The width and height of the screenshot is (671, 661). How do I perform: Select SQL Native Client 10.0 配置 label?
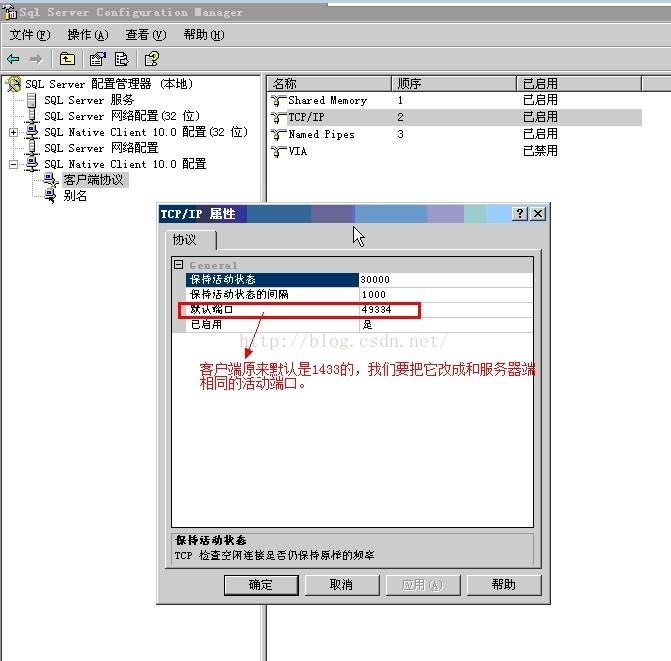tap(125, 164)
